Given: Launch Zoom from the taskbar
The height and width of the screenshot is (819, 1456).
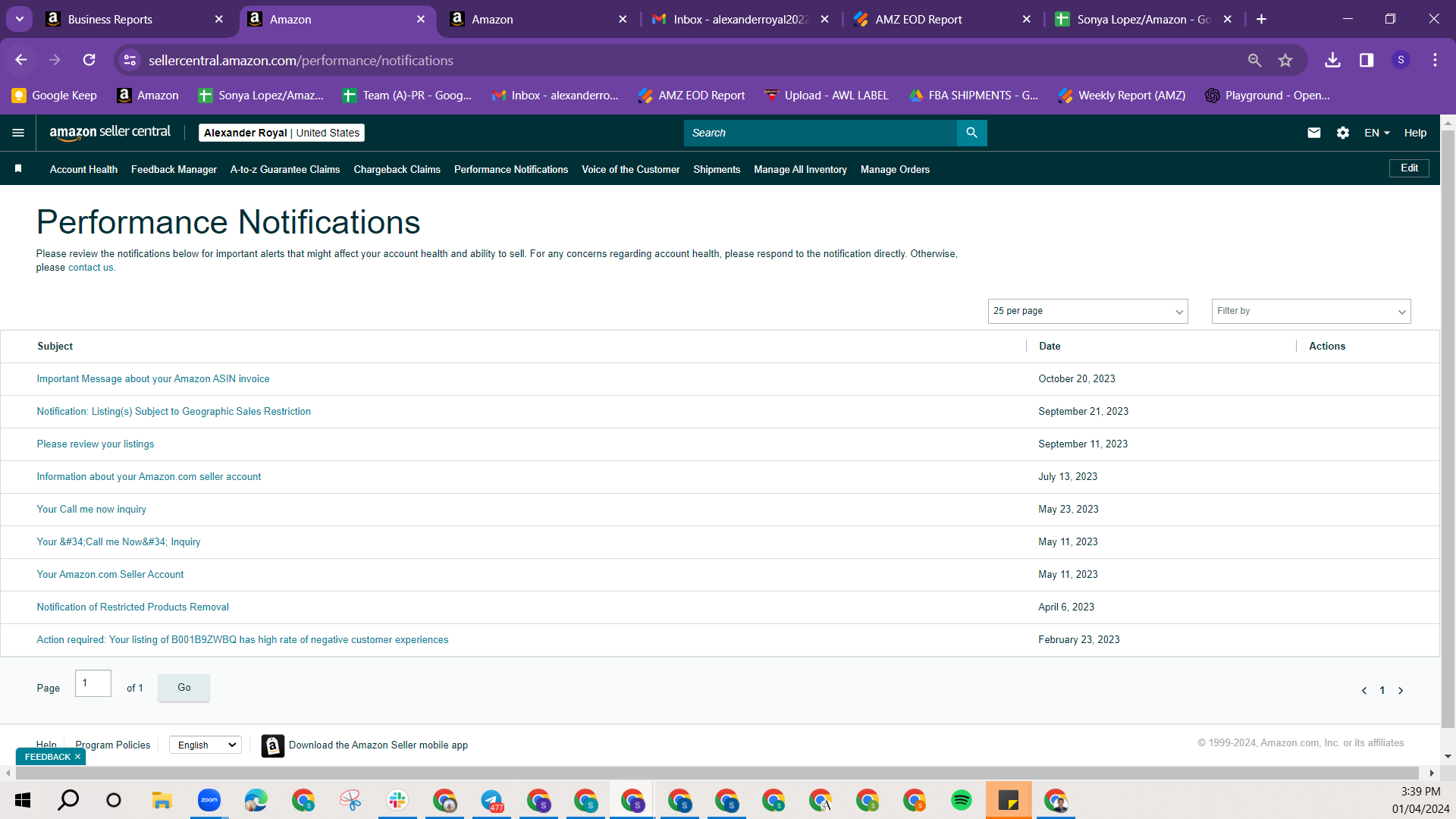Looking at the screenshot, I should [x=209, y=800].
